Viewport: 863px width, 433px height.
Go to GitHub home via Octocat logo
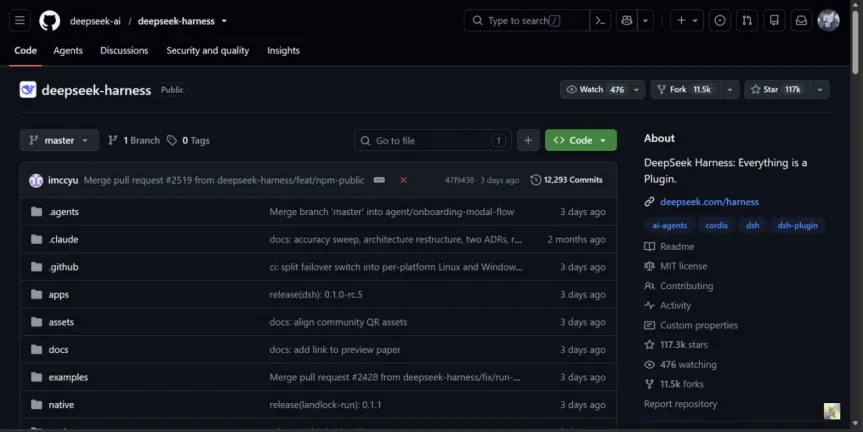click(x=50, y=21)
